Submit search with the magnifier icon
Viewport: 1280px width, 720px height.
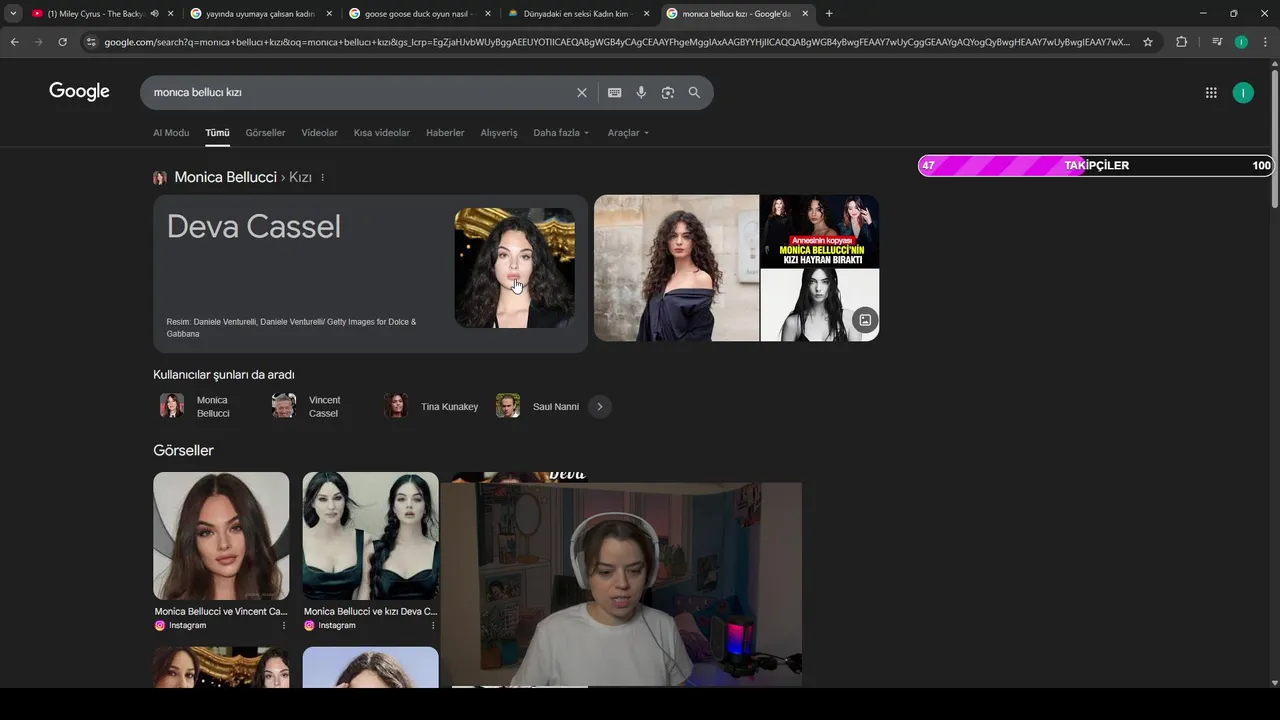point(694,93)
